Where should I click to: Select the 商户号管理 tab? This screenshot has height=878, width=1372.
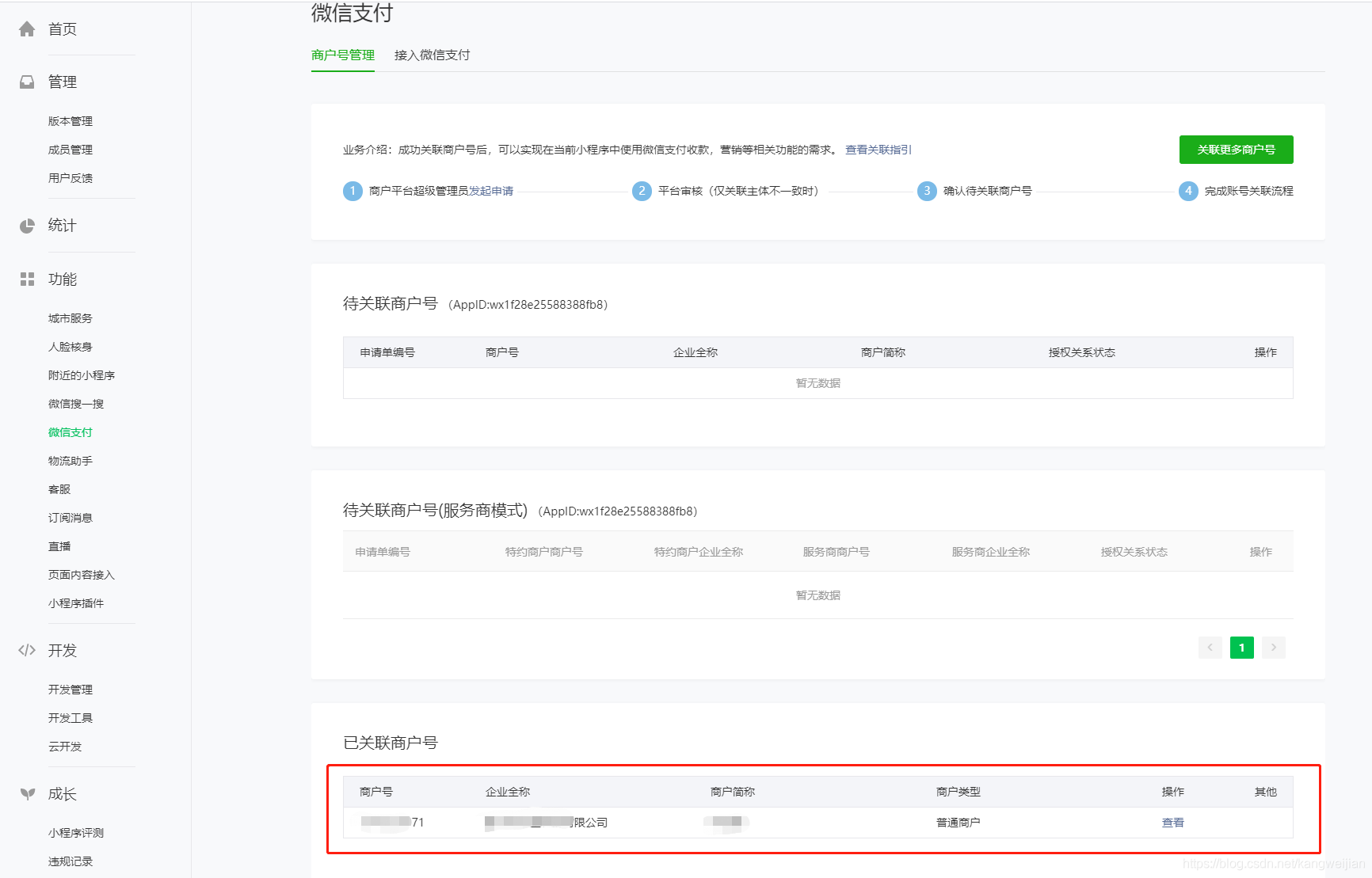(342, 55)
